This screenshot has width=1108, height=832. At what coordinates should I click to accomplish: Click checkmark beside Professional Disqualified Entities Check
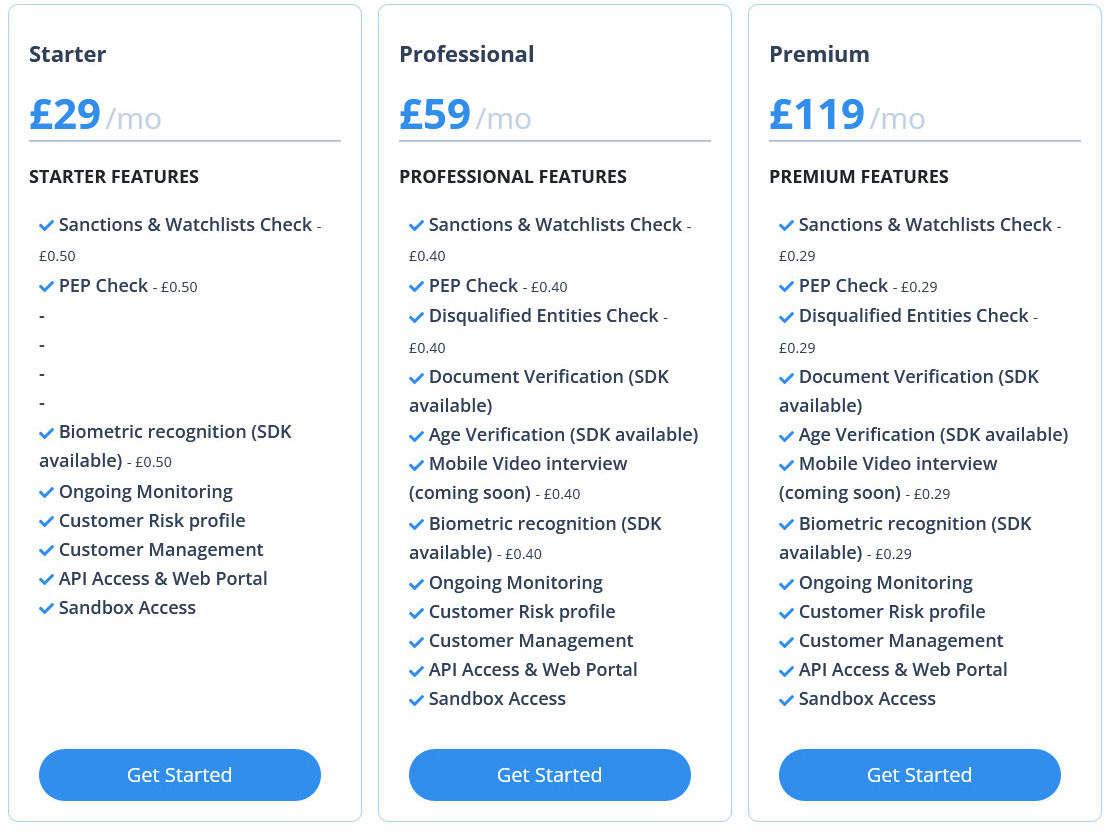pyautogui.click(x=416, y=317)
